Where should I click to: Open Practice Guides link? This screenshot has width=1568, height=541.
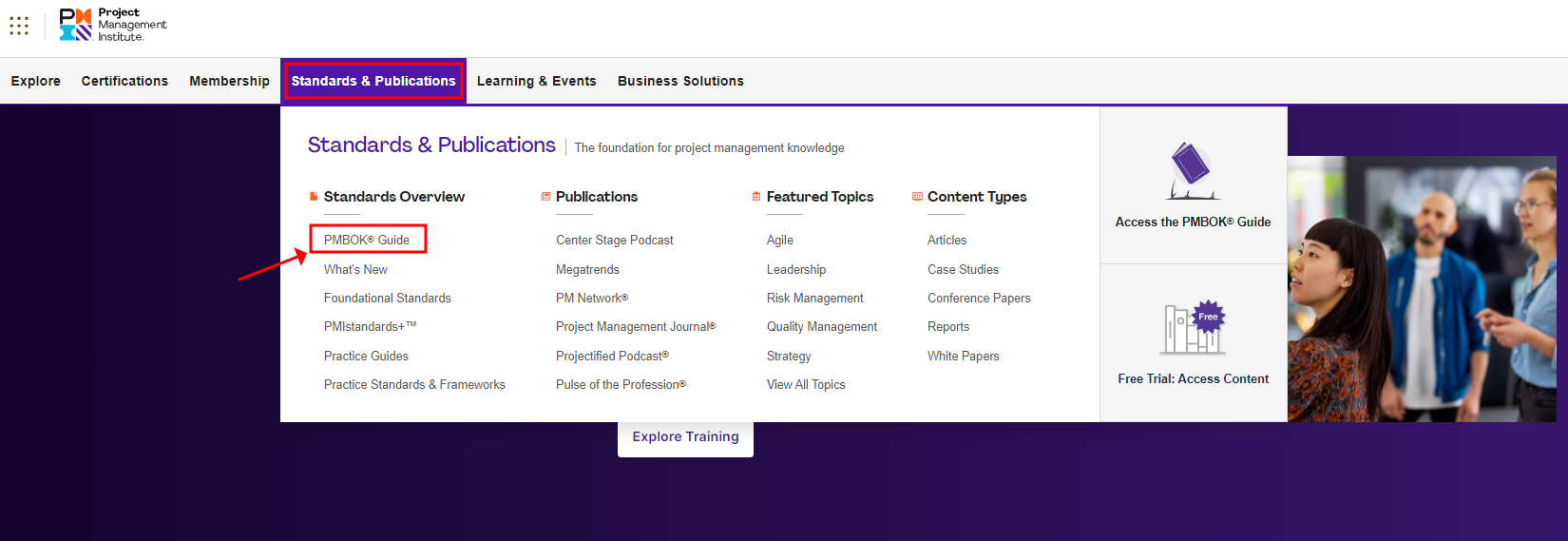[x=366, y=357]
